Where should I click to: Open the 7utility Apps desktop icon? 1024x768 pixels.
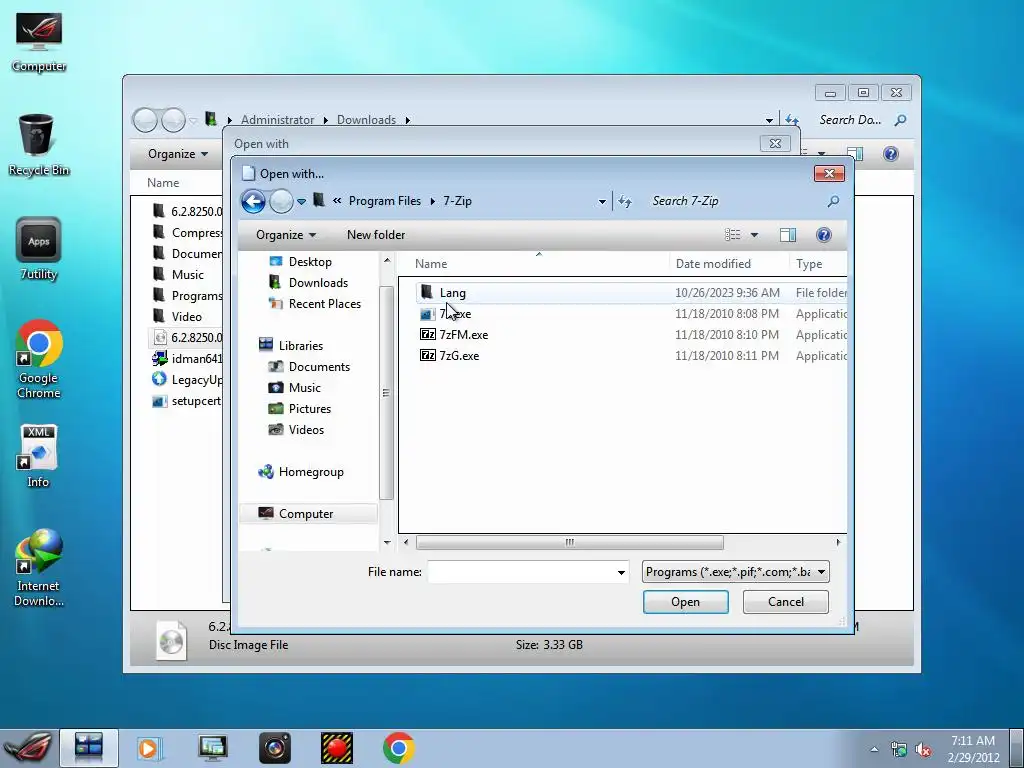pyautogui.click(x=39, y=248)
